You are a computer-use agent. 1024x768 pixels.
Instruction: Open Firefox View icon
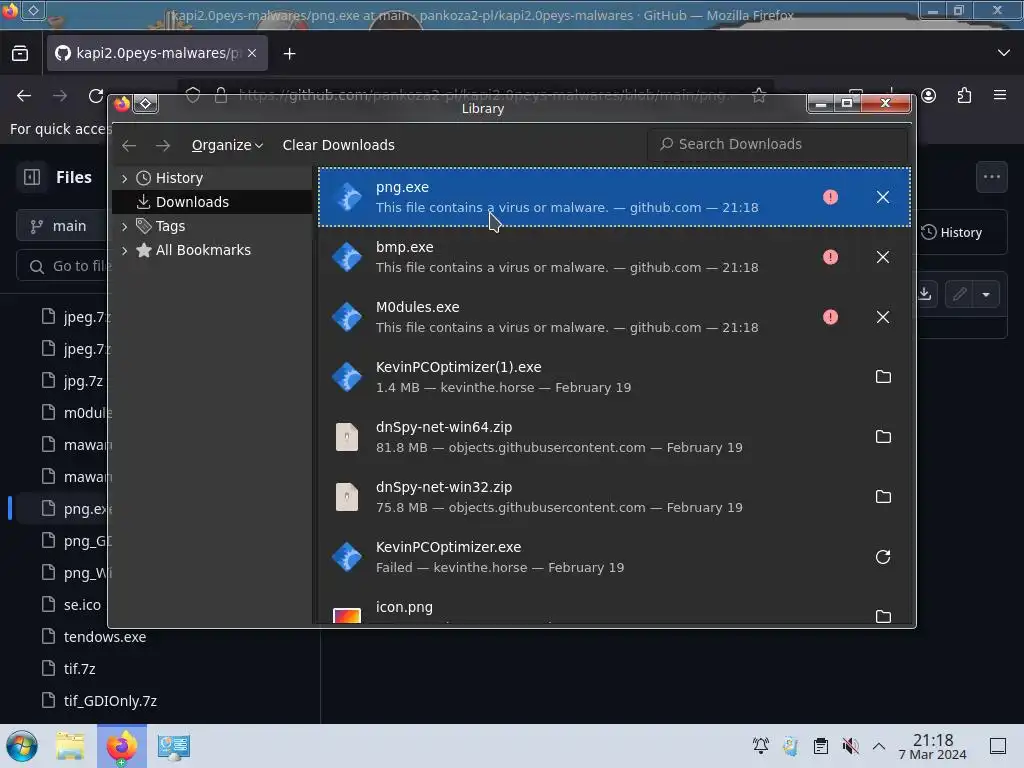click(20, 54)
